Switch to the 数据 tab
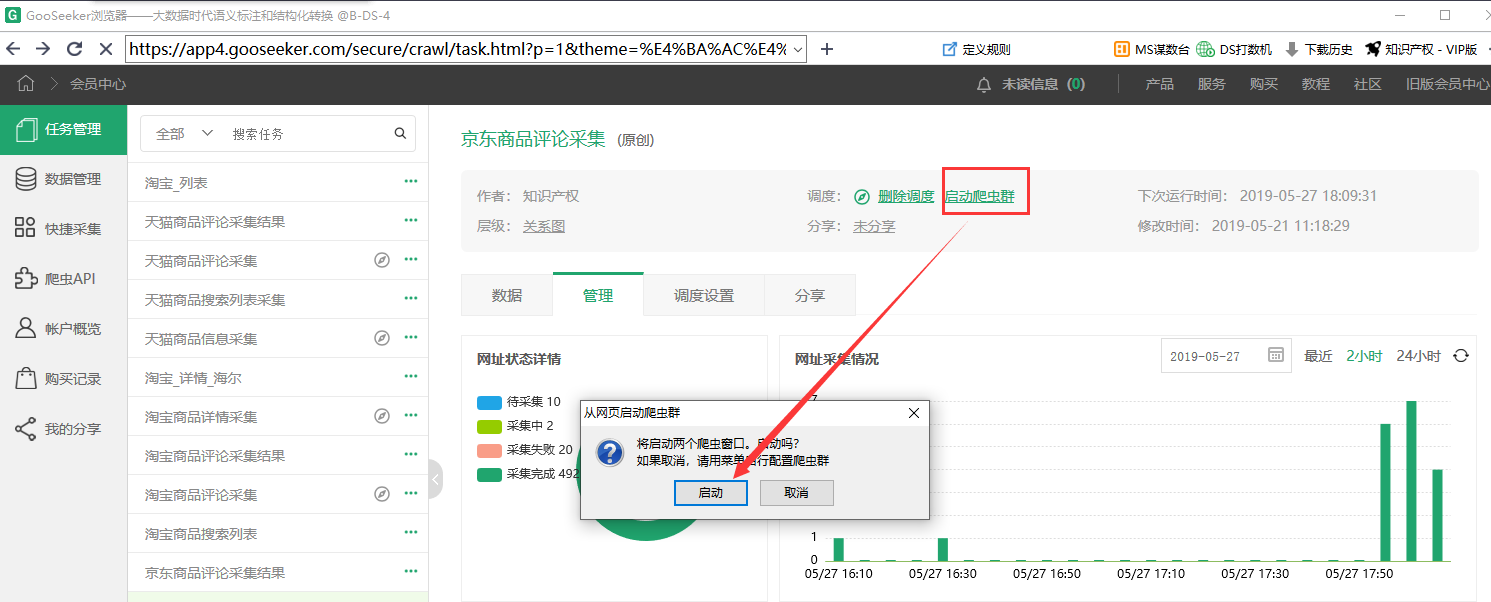Image resolution: width=1491 pixels, height=602 pixels. pos(507,295)
